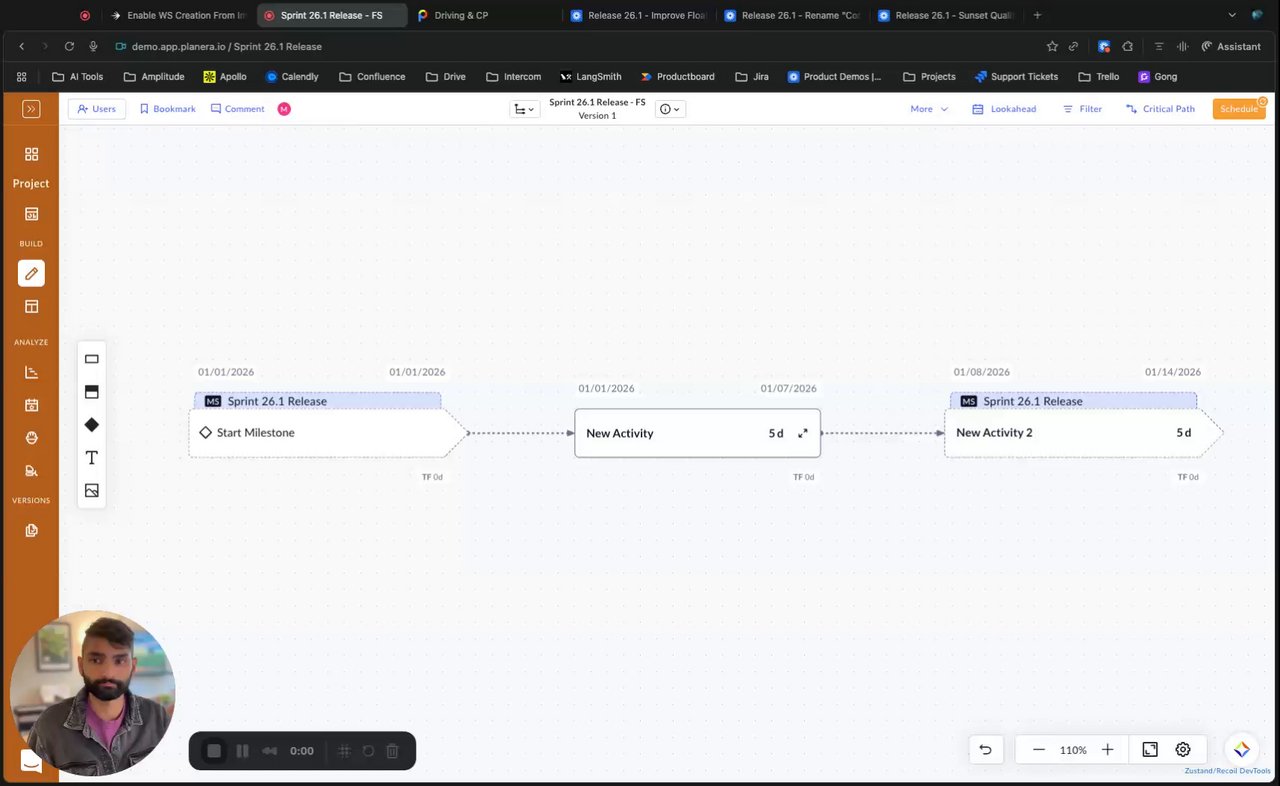The height and width of the screenshot is (786, 1280).
Task: Open the hard hat resources icon
Action: click(31, 438)
